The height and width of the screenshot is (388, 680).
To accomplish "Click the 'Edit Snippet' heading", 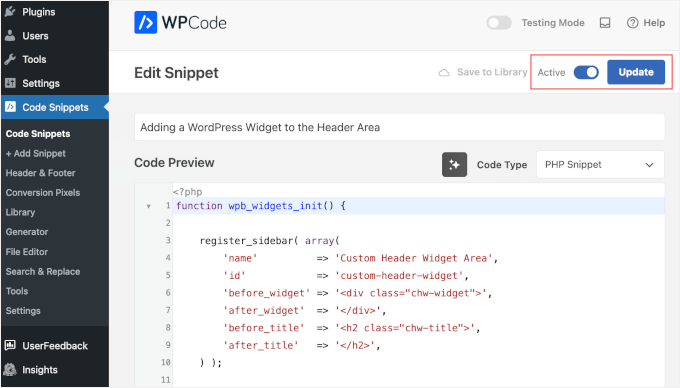I will point(176,72).
